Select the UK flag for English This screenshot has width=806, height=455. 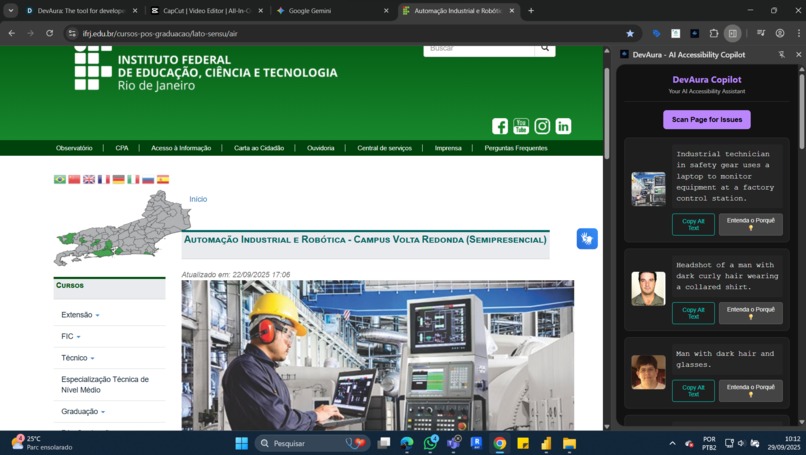pos(89,179)
